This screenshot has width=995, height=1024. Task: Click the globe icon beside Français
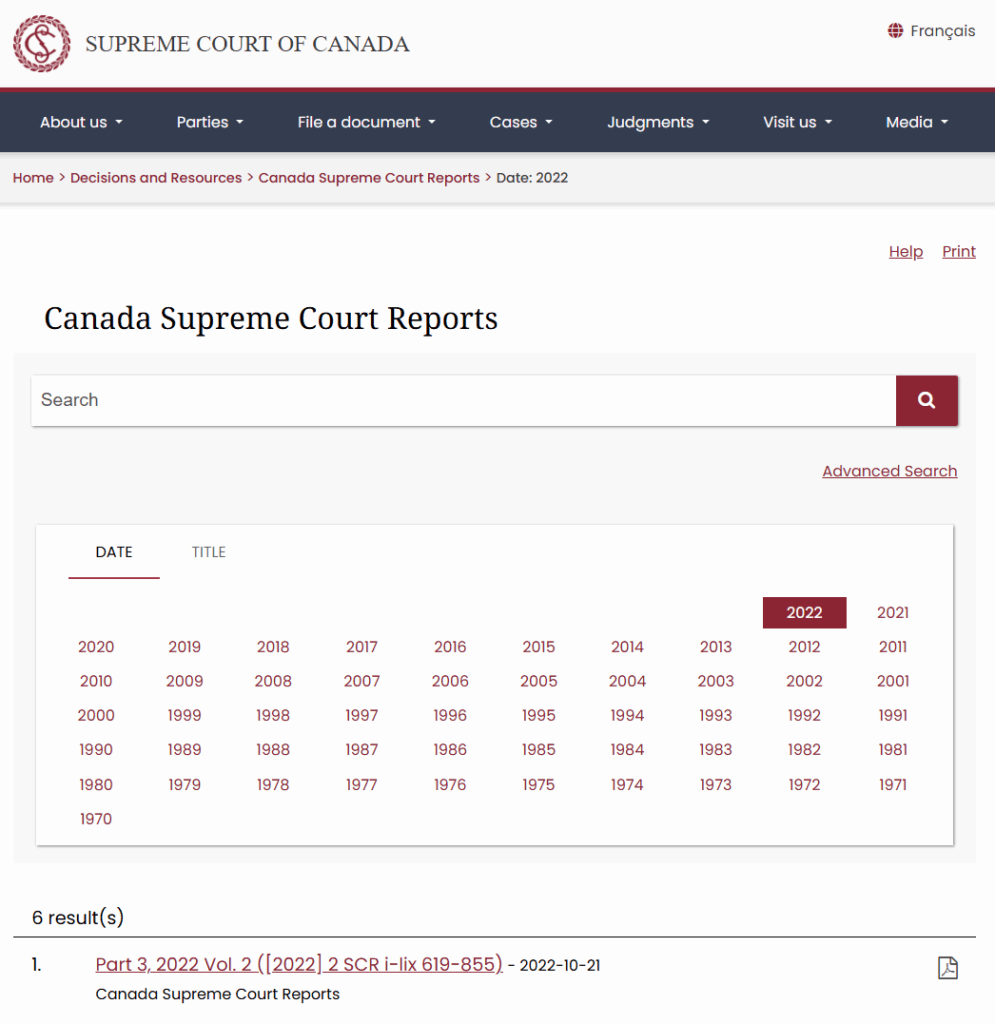895,31
